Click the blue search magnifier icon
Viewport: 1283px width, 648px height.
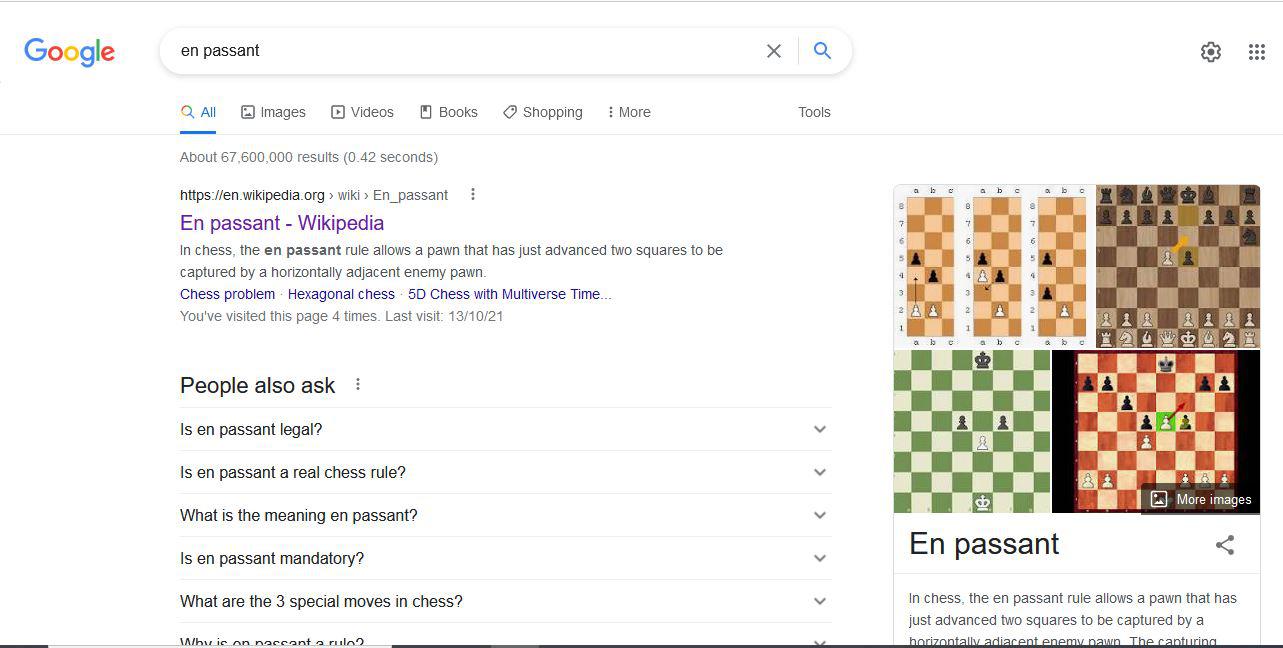pos(822,51)
